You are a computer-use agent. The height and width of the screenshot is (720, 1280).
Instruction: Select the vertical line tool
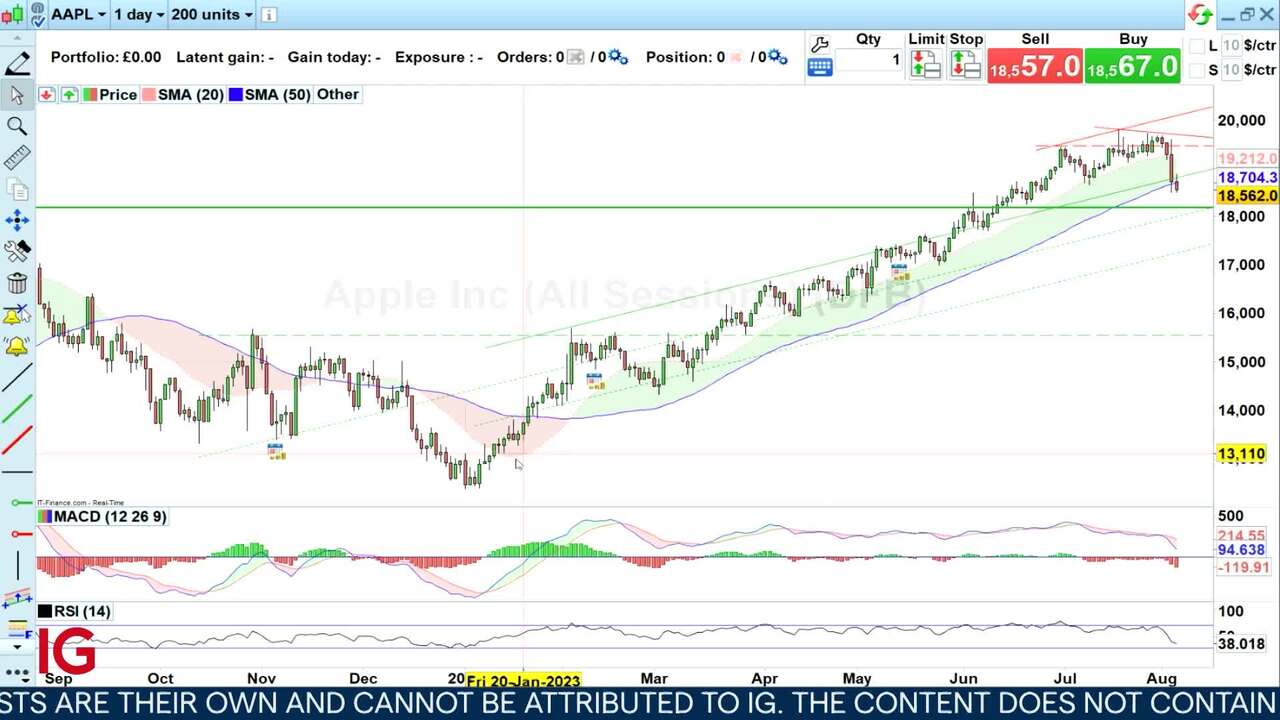tap(17, 565)
